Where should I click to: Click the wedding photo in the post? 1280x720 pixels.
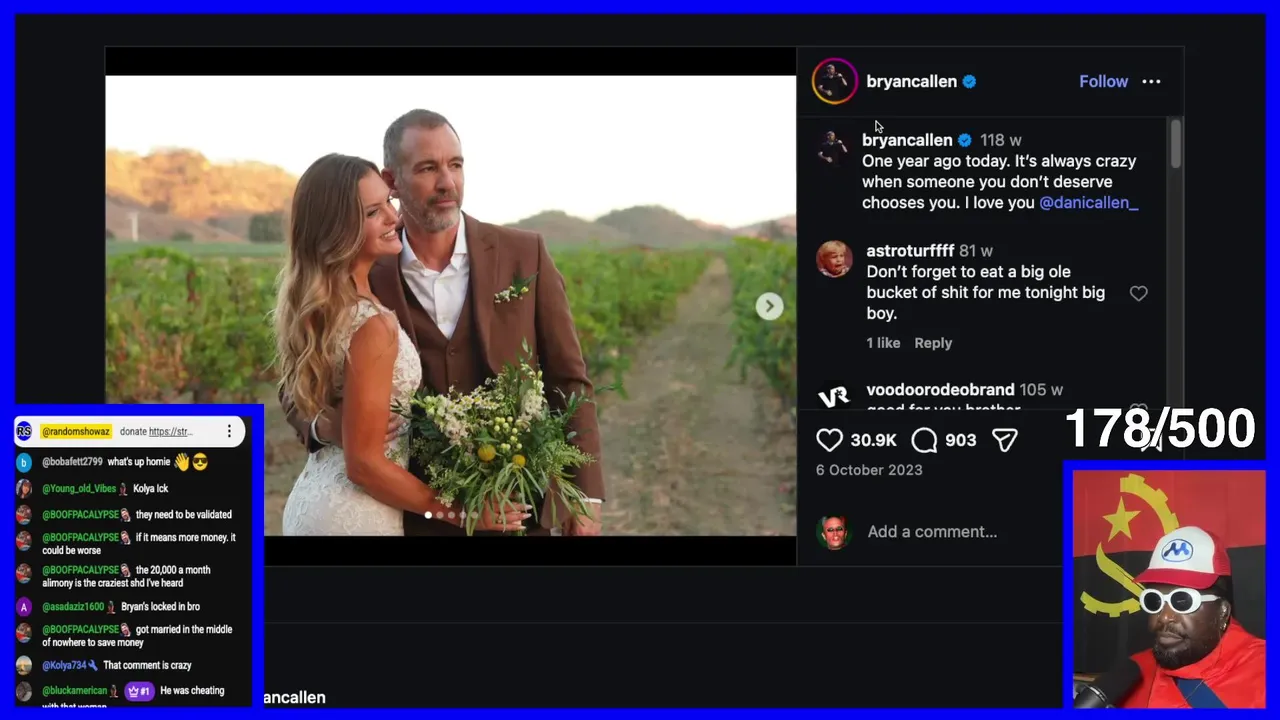click(x=450, y=306)
